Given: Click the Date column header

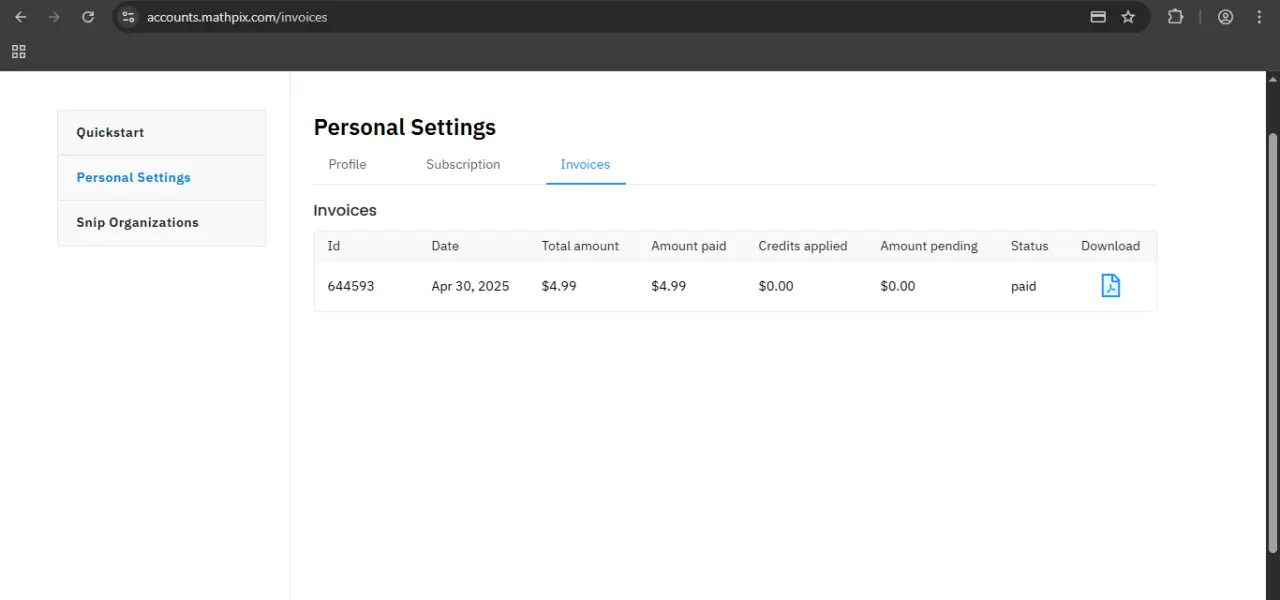Looking at the screenshot, I should click(445, 246).
